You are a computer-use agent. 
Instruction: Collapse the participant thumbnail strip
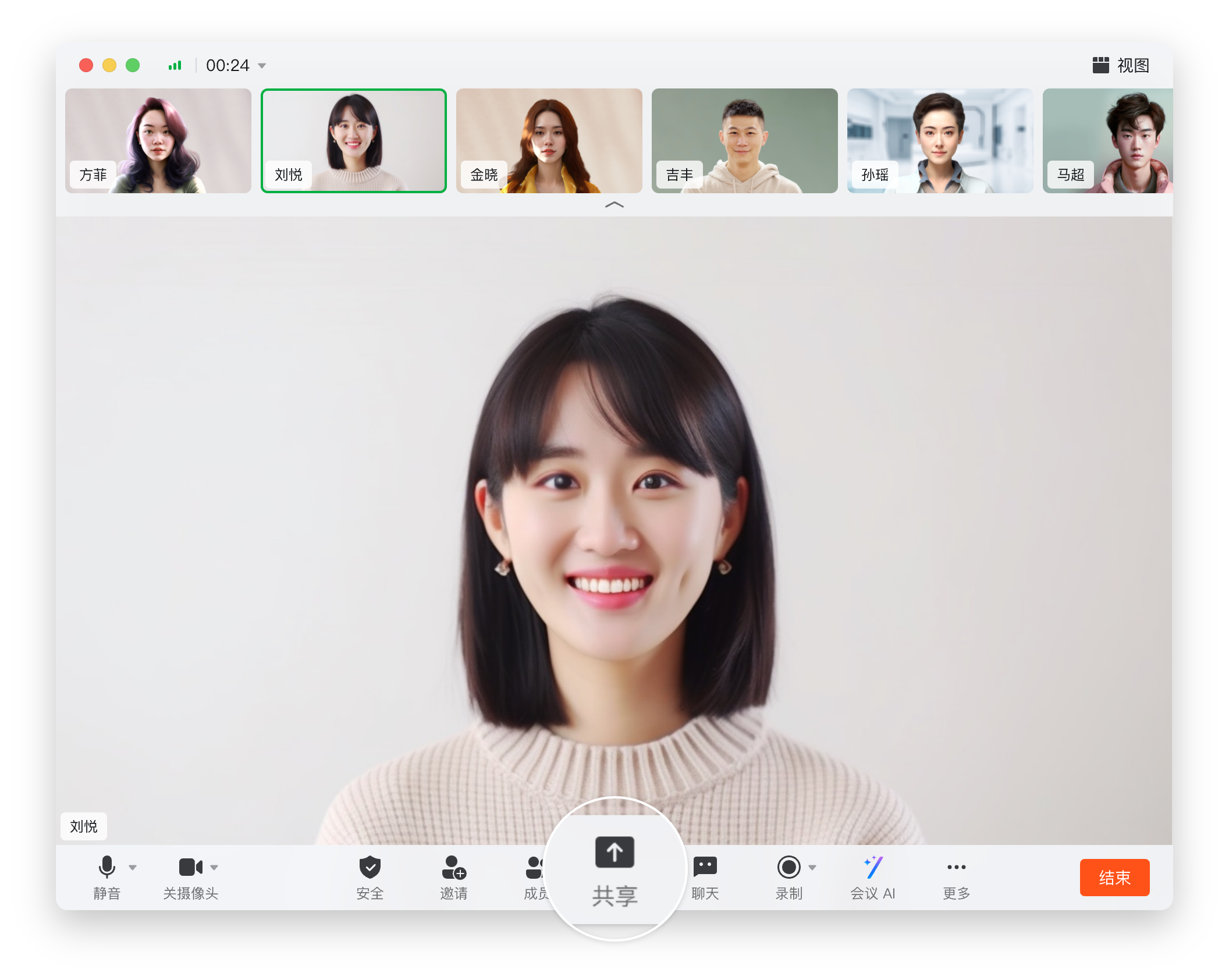[x=614, y=204]
